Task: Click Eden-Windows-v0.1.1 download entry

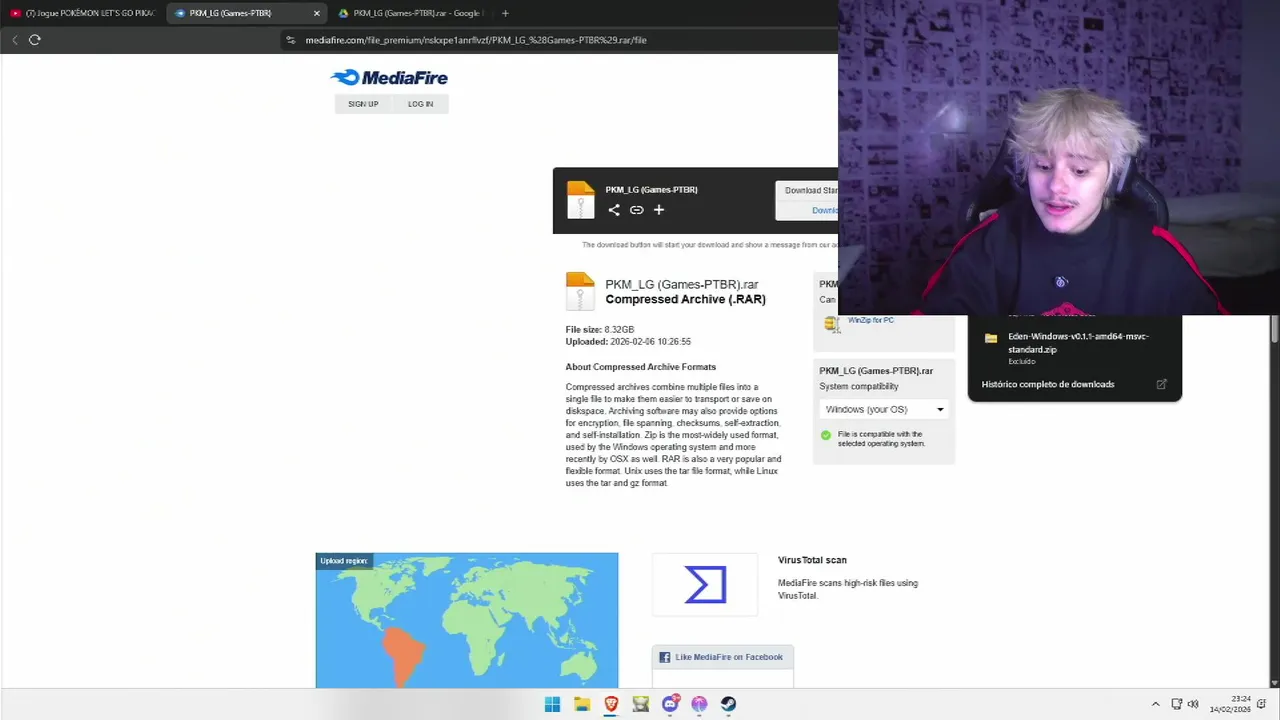Action: [x=1075, y=347]
